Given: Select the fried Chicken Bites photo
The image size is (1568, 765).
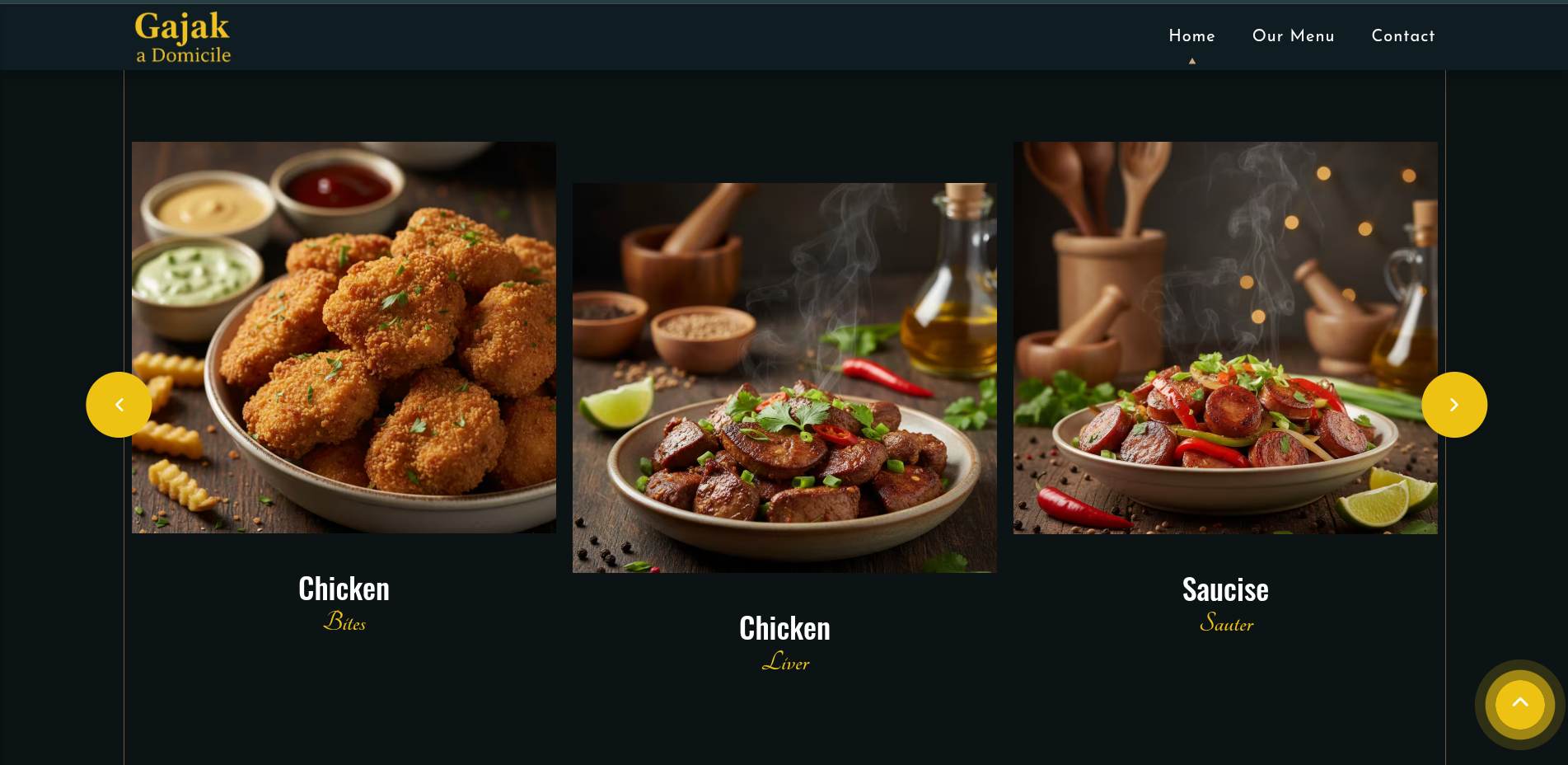Looking at the screenshot, I should click(344, 337).
